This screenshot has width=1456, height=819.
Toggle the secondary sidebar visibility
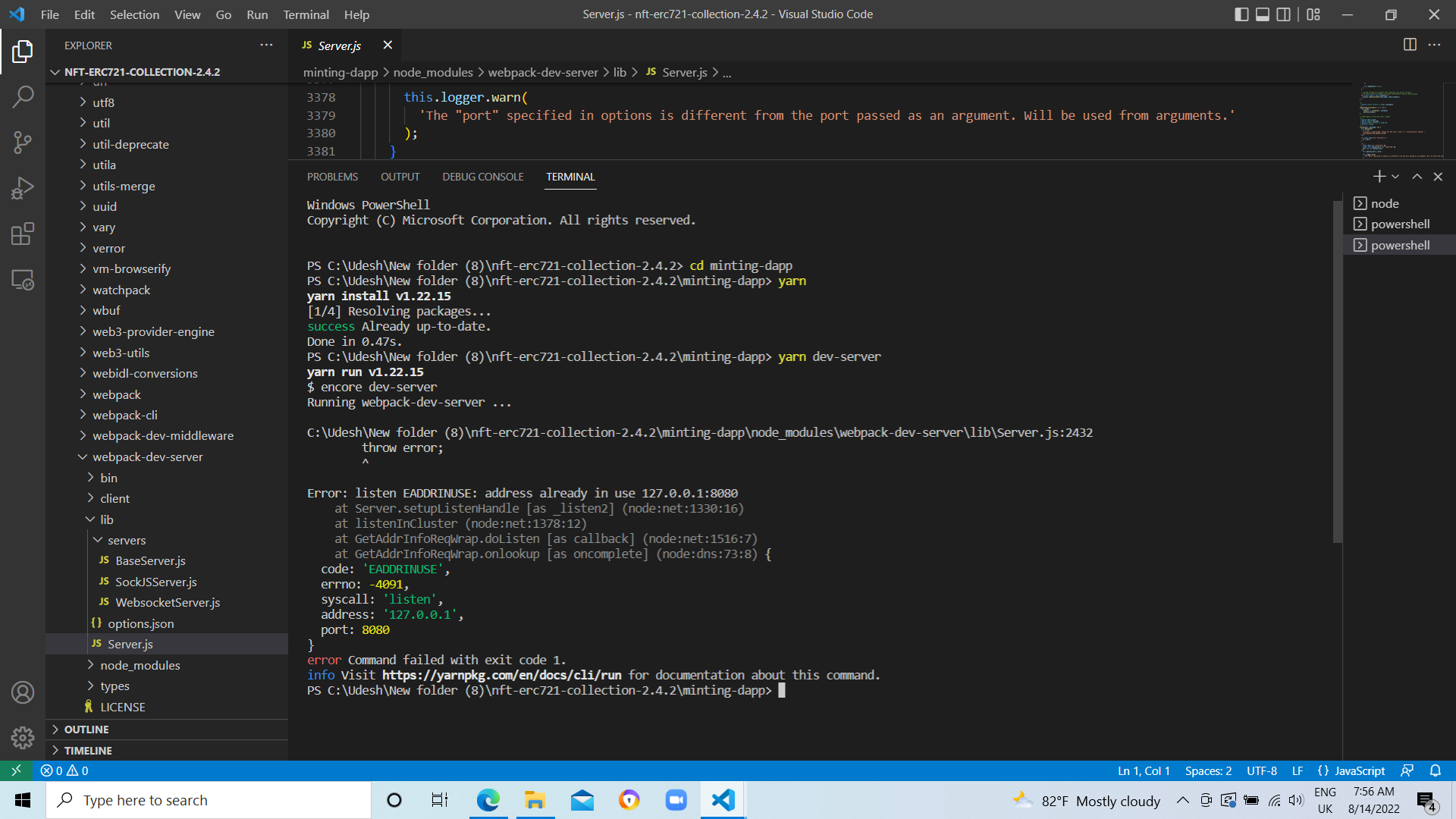click(x=1283, y=14)
